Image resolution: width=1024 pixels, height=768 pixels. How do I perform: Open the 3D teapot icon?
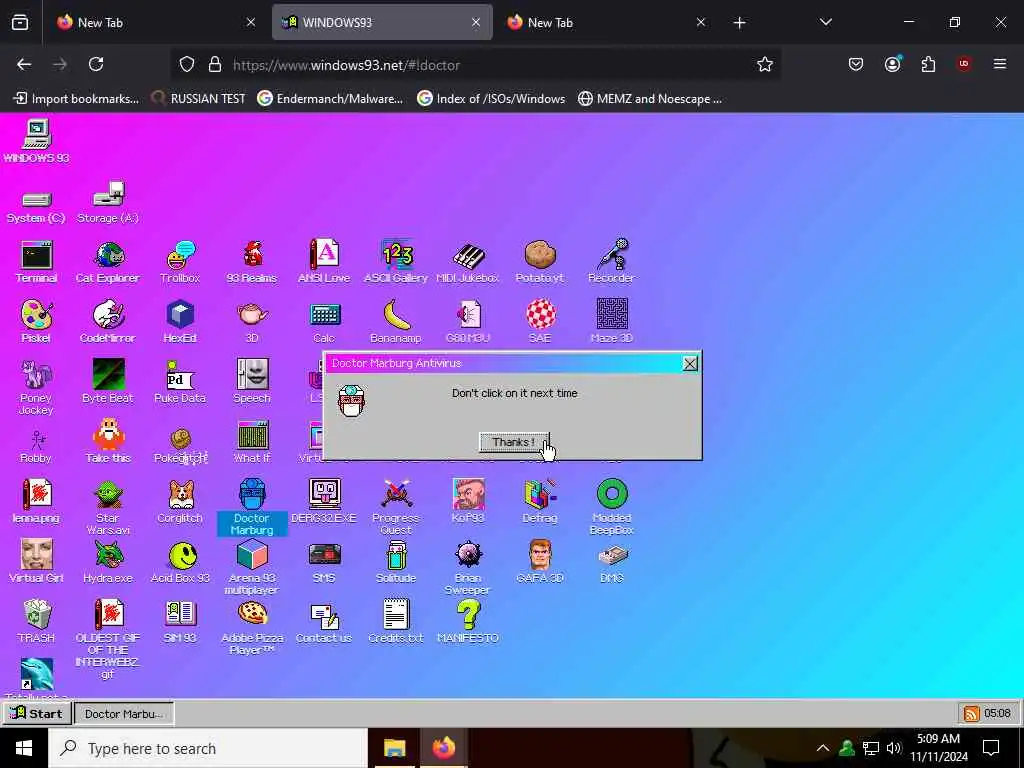[252, 322]
